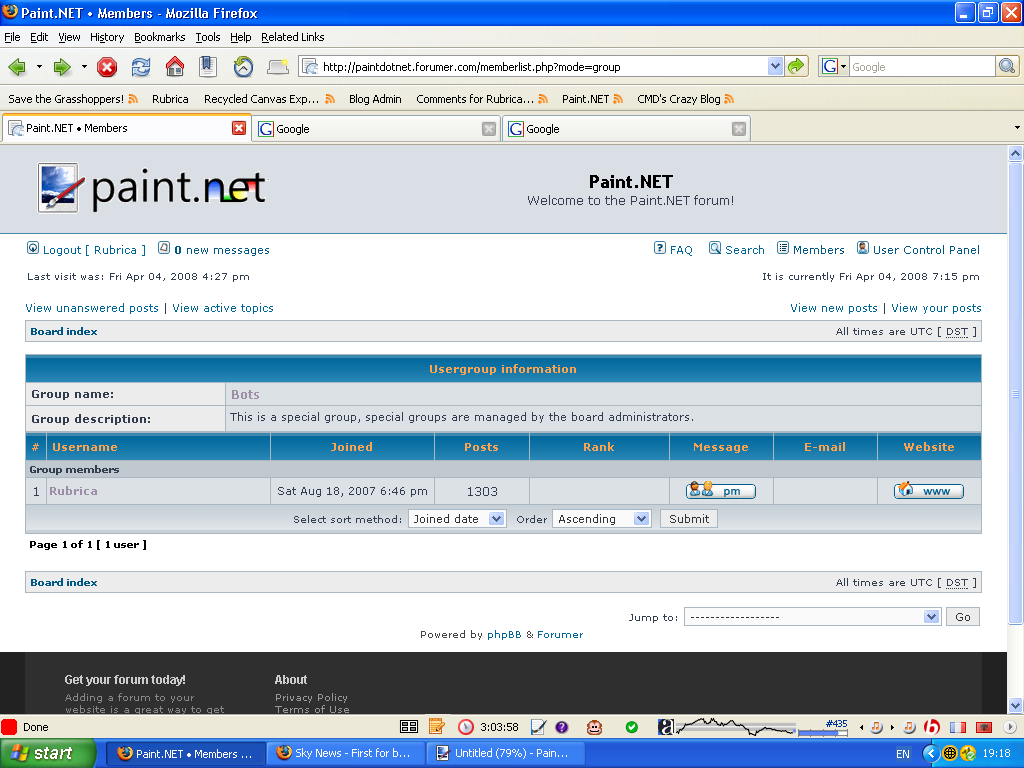Click the Rubrica username in member list

tap(73, 490)
